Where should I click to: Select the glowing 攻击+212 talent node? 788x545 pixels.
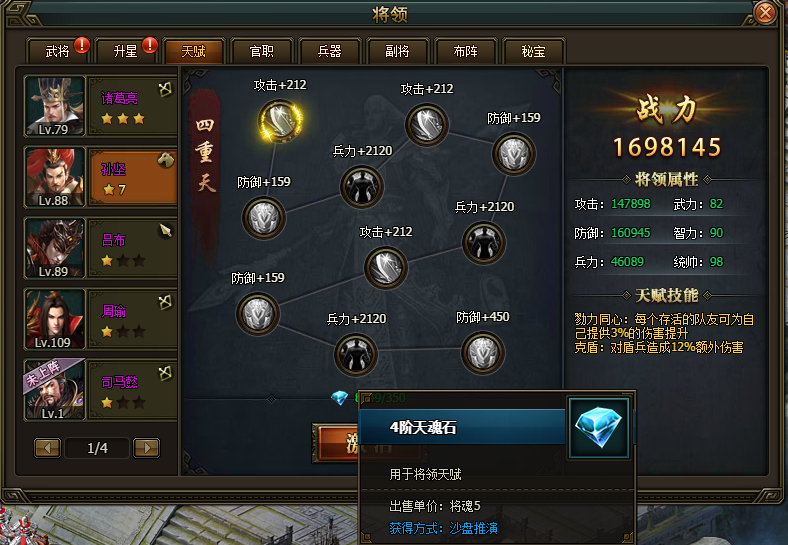pyautogui.click(x=280, y=121)
